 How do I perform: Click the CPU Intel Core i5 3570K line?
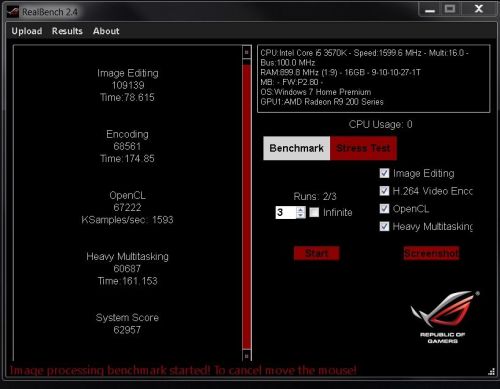364,53
